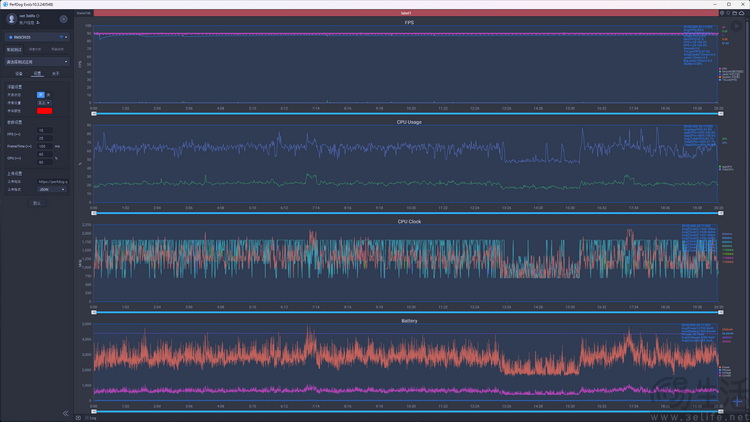Click the CPU Clock range slider left handle
The image size is (750, 422).
tap(94, 312)
